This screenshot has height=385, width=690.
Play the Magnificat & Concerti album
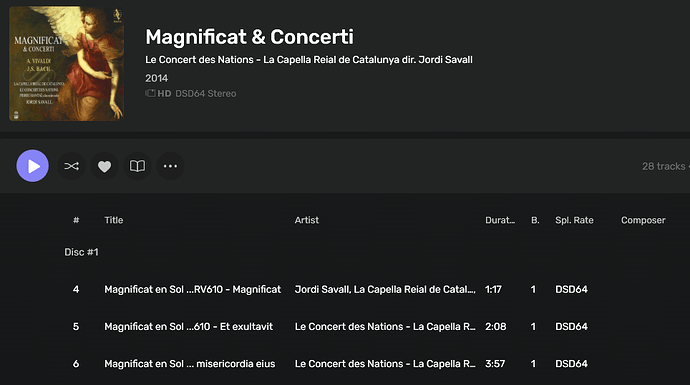33,166
